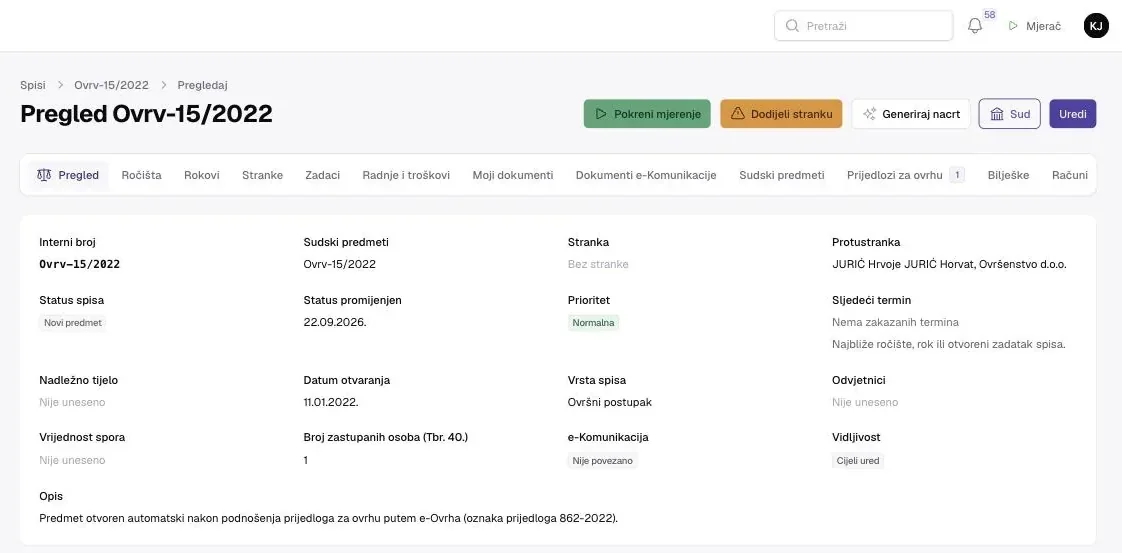Image resolution: width=1122 pixels, height=553 pixels.
Task: Click the bank icon on Sud button
Action: pos(997,114)
